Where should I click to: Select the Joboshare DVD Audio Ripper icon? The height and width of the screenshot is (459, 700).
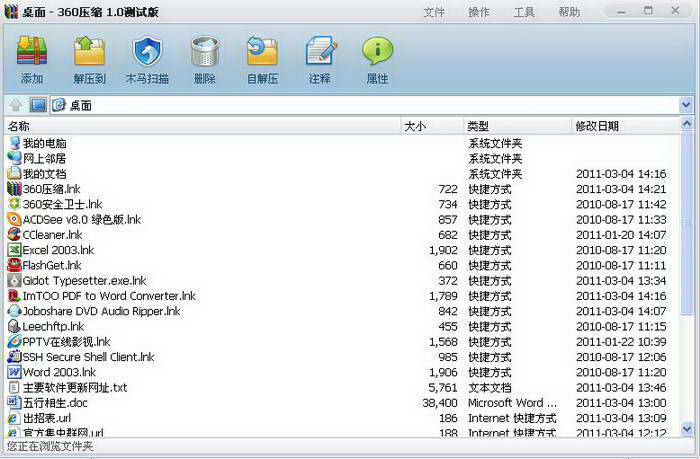(14, 311)
